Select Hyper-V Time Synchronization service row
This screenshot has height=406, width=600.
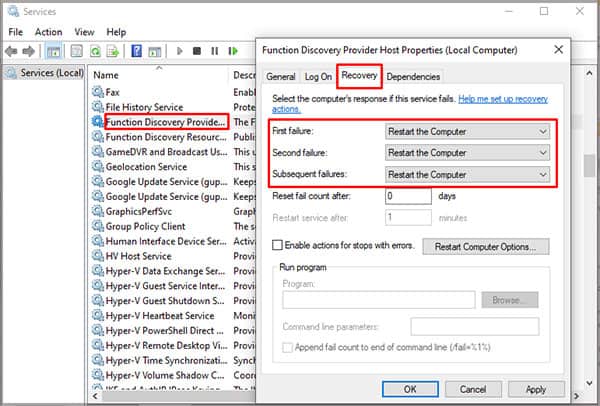point(165,360)
